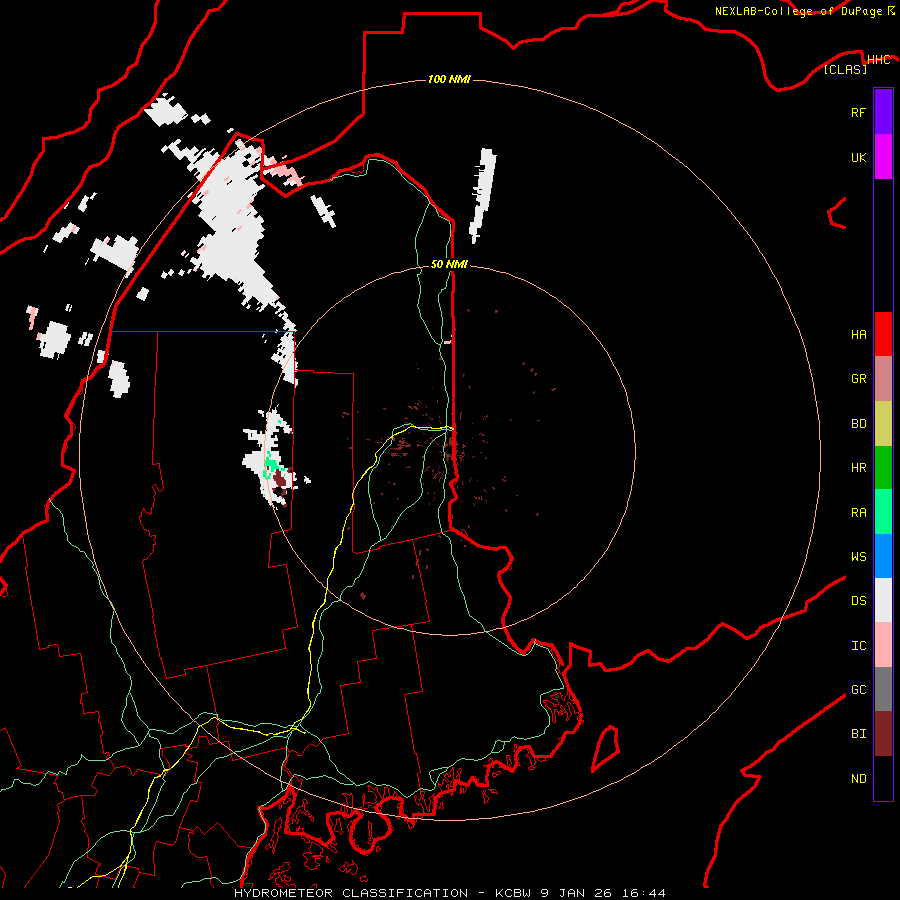The image size is (900, 900).
Task: Click the HYDROMETEOR CLASSIFICATION title text
Action: pos(351,893)
